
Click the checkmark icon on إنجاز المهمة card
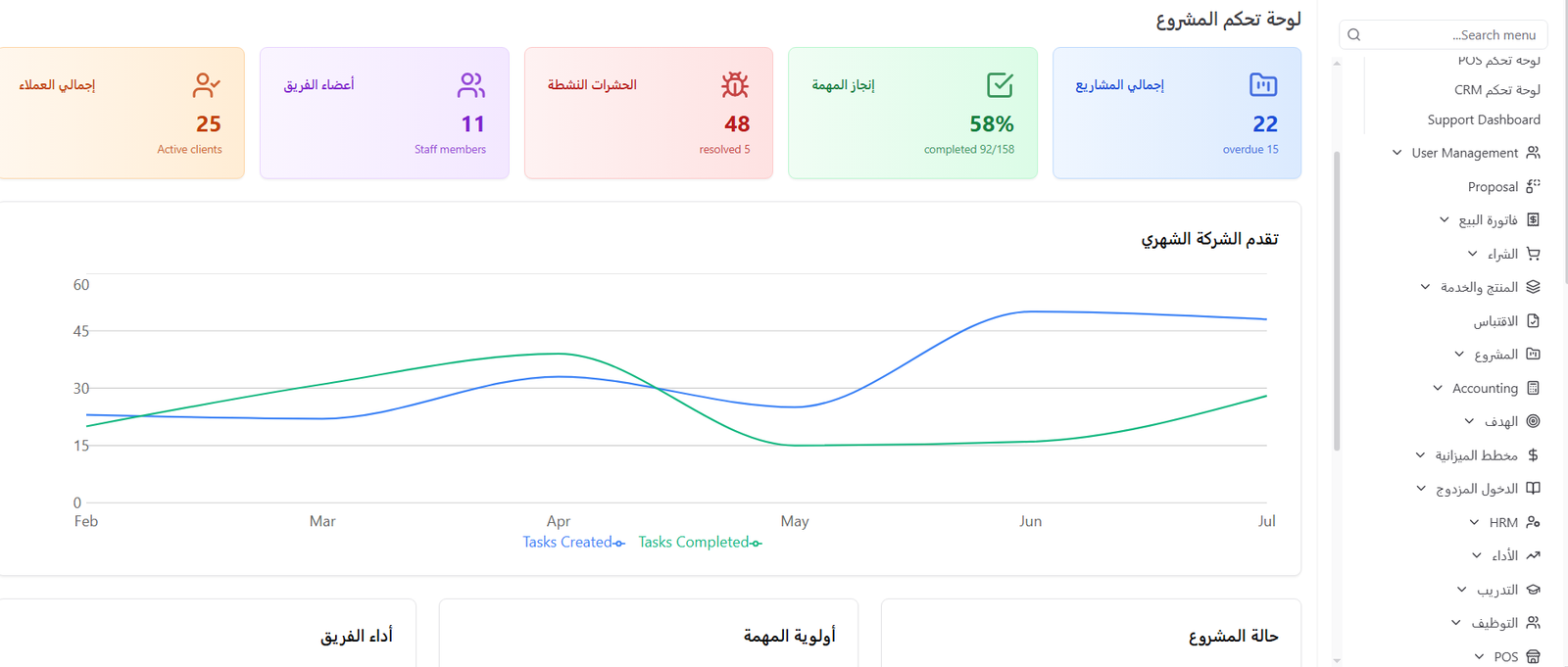click(x=1000, y=85)
